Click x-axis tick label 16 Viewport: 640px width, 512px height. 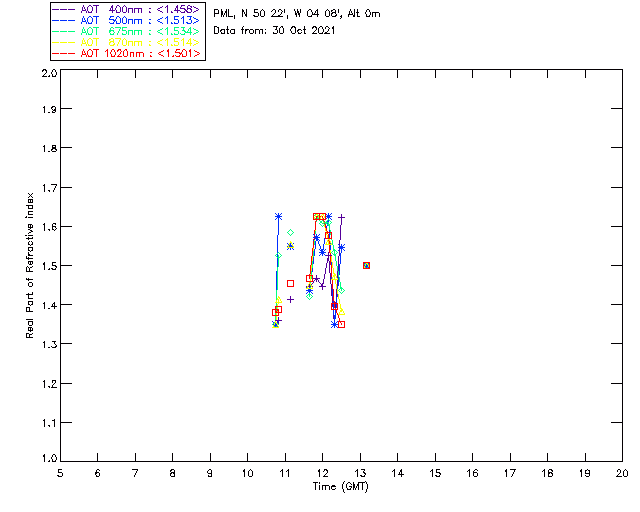tap(473, 473)
